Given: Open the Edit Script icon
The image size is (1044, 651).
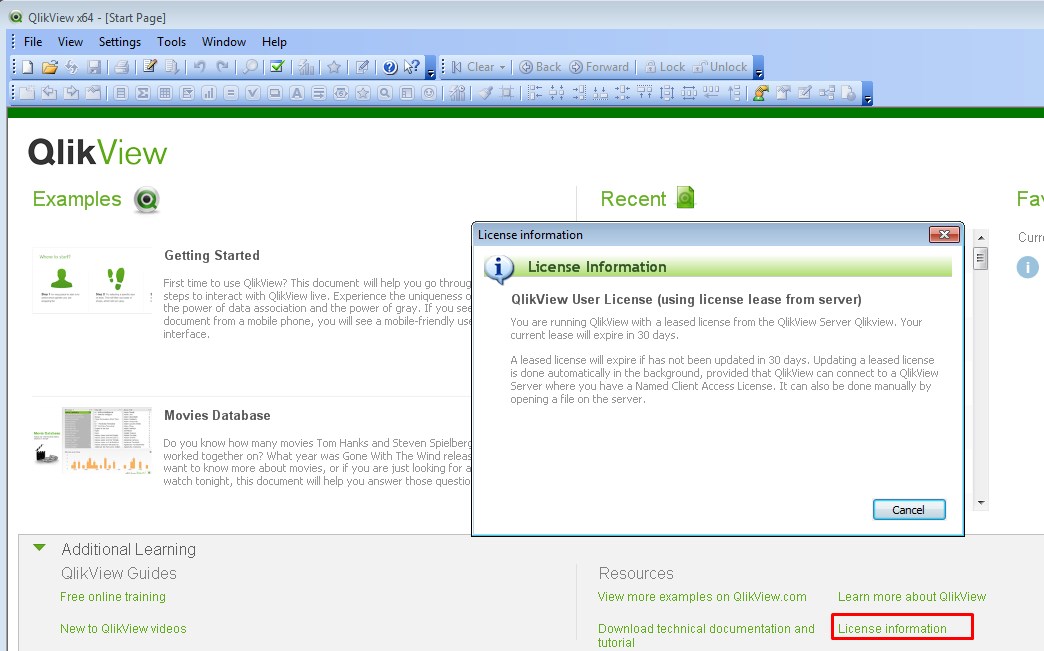Looking at the screenshot, I should pyautogui.click(x=150, y=67).
